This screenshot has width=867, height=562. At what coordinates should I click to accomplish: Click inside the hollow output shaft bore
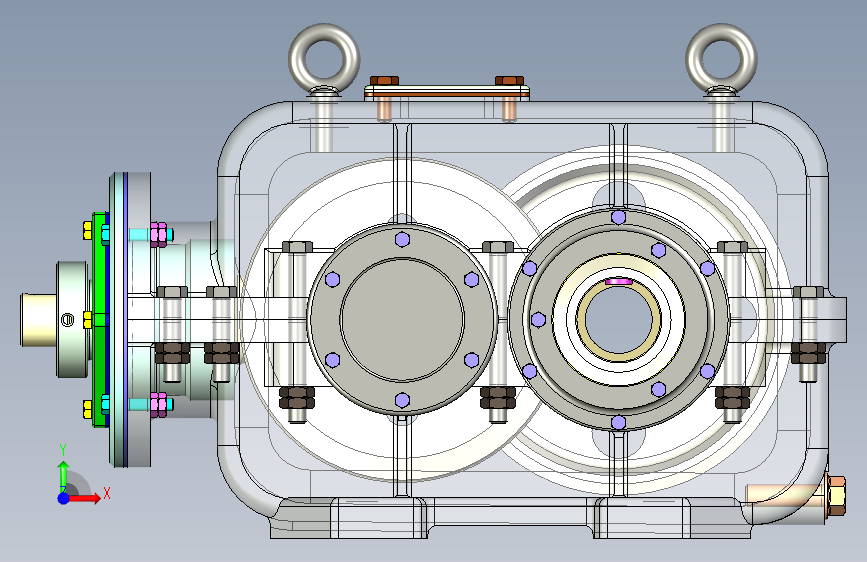pyautogui.click(x=618, y=319)
